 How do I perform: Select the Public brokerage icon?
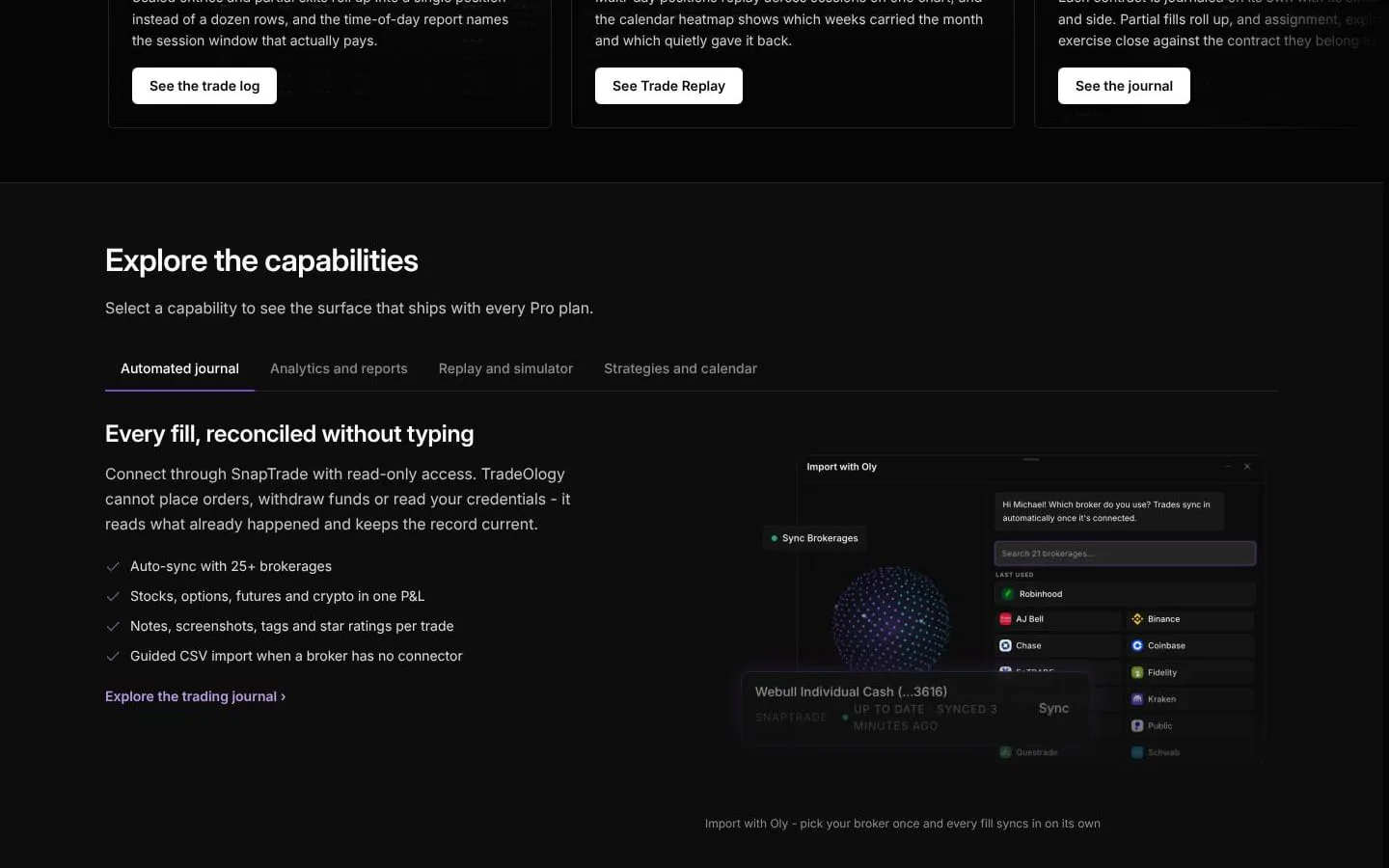pyautogui.click(x=1137, y=726)
